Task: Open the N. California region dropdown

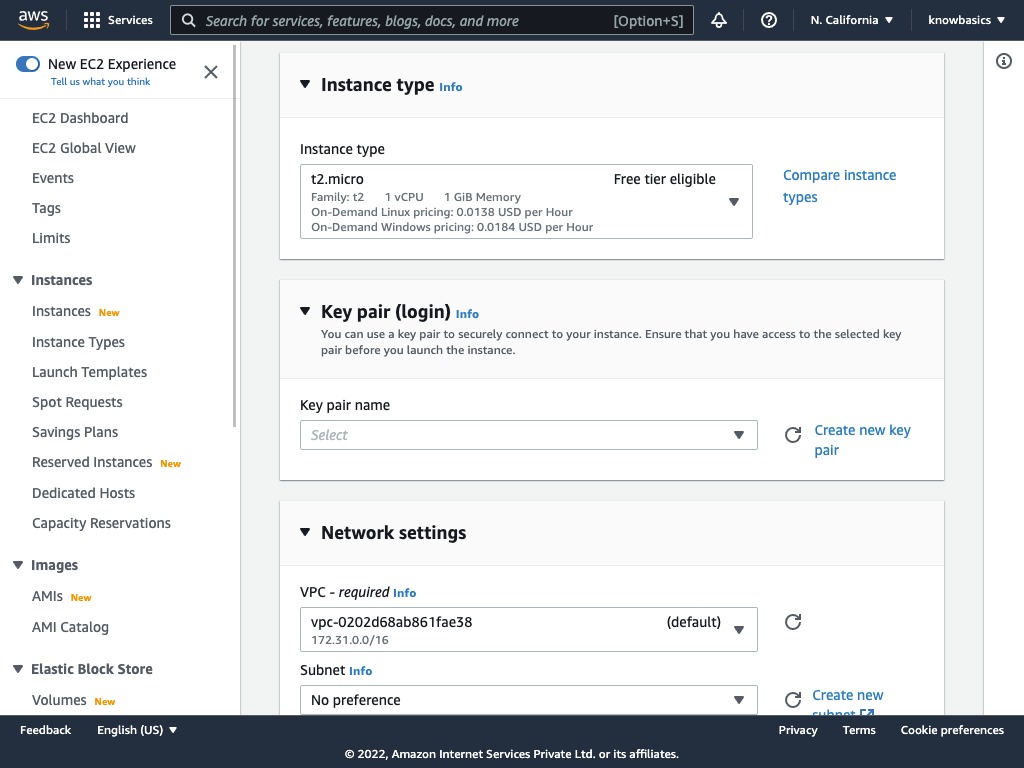Action: coord(852,20)
